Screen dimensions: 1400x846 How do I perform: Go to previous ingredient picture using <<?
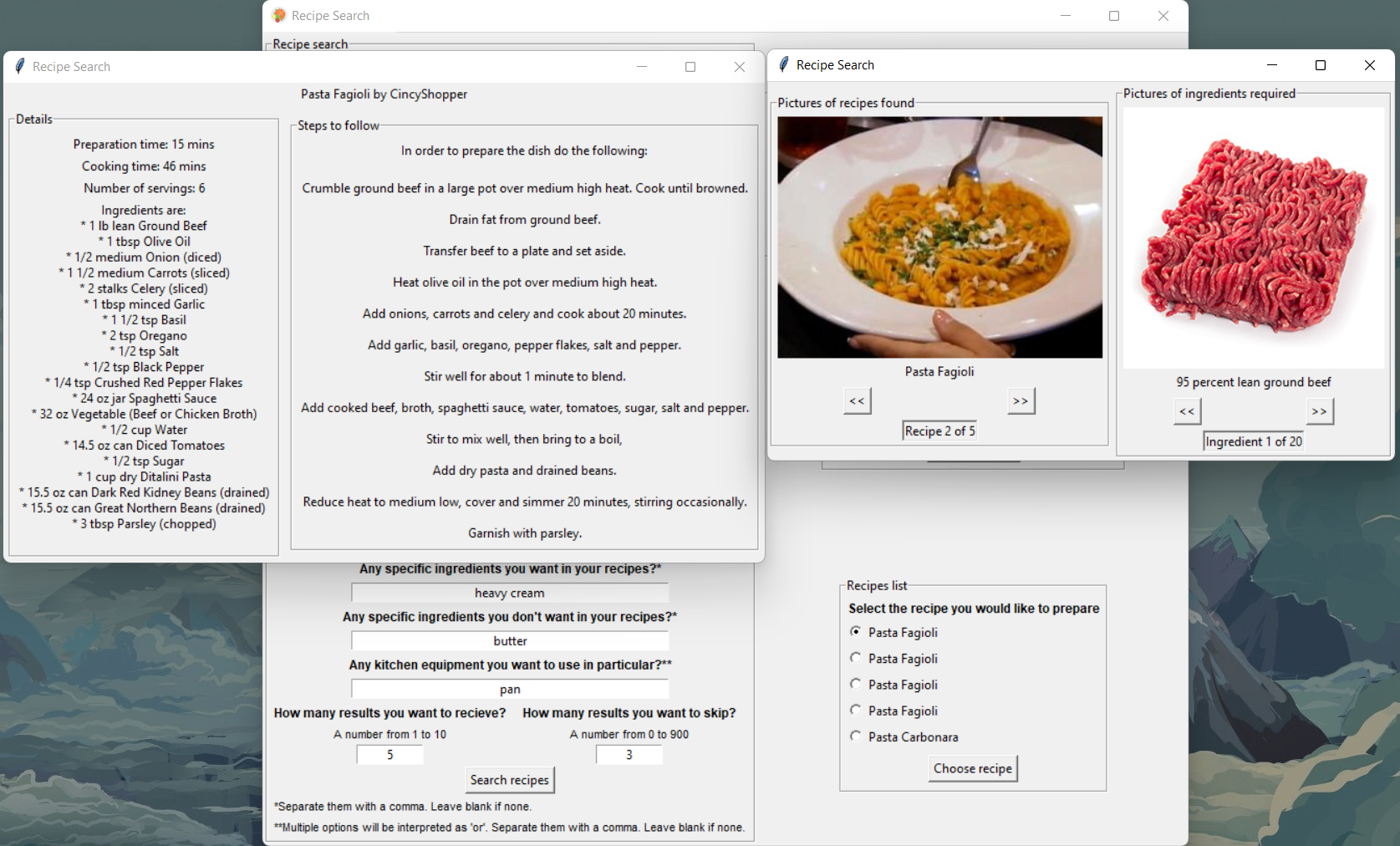pyautogui.click(x=1188, y=411)
